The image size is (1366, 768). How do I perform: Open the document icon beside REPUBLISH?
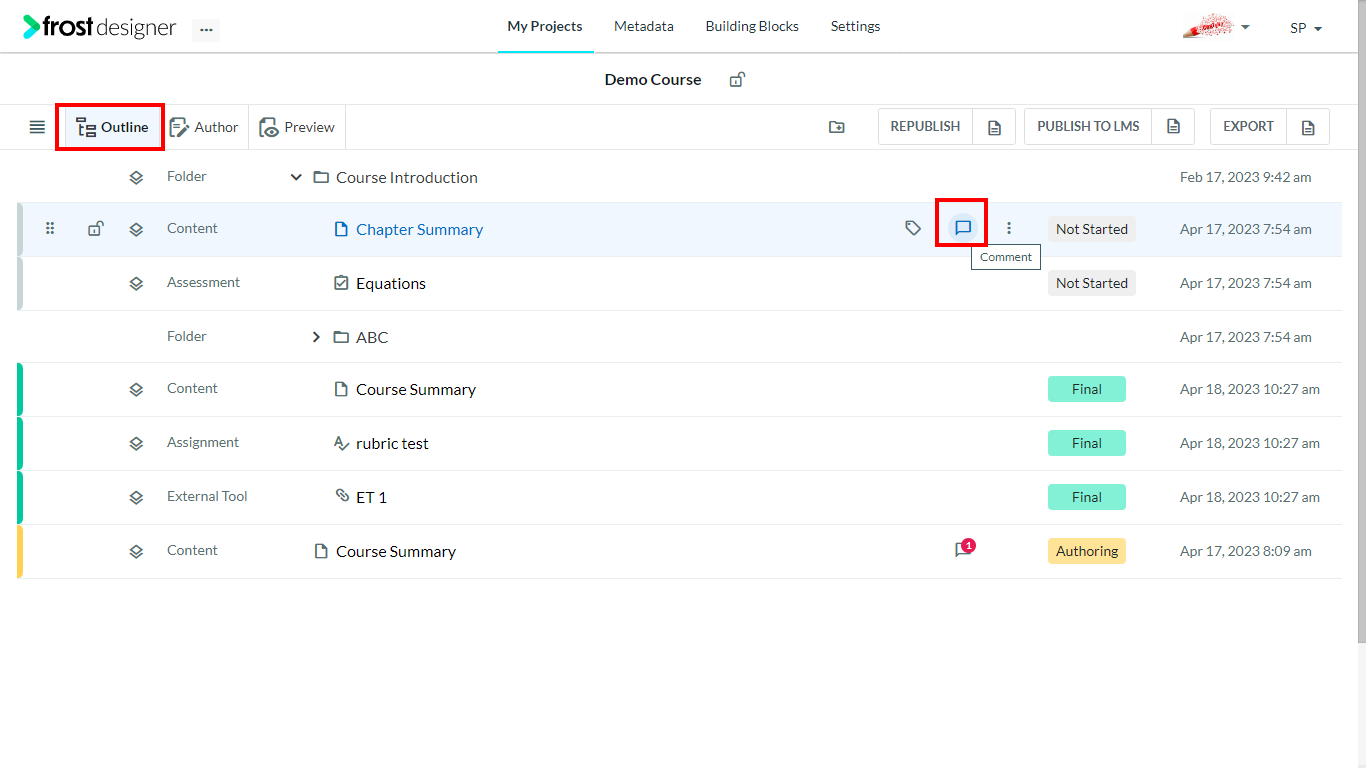[994, 127]
